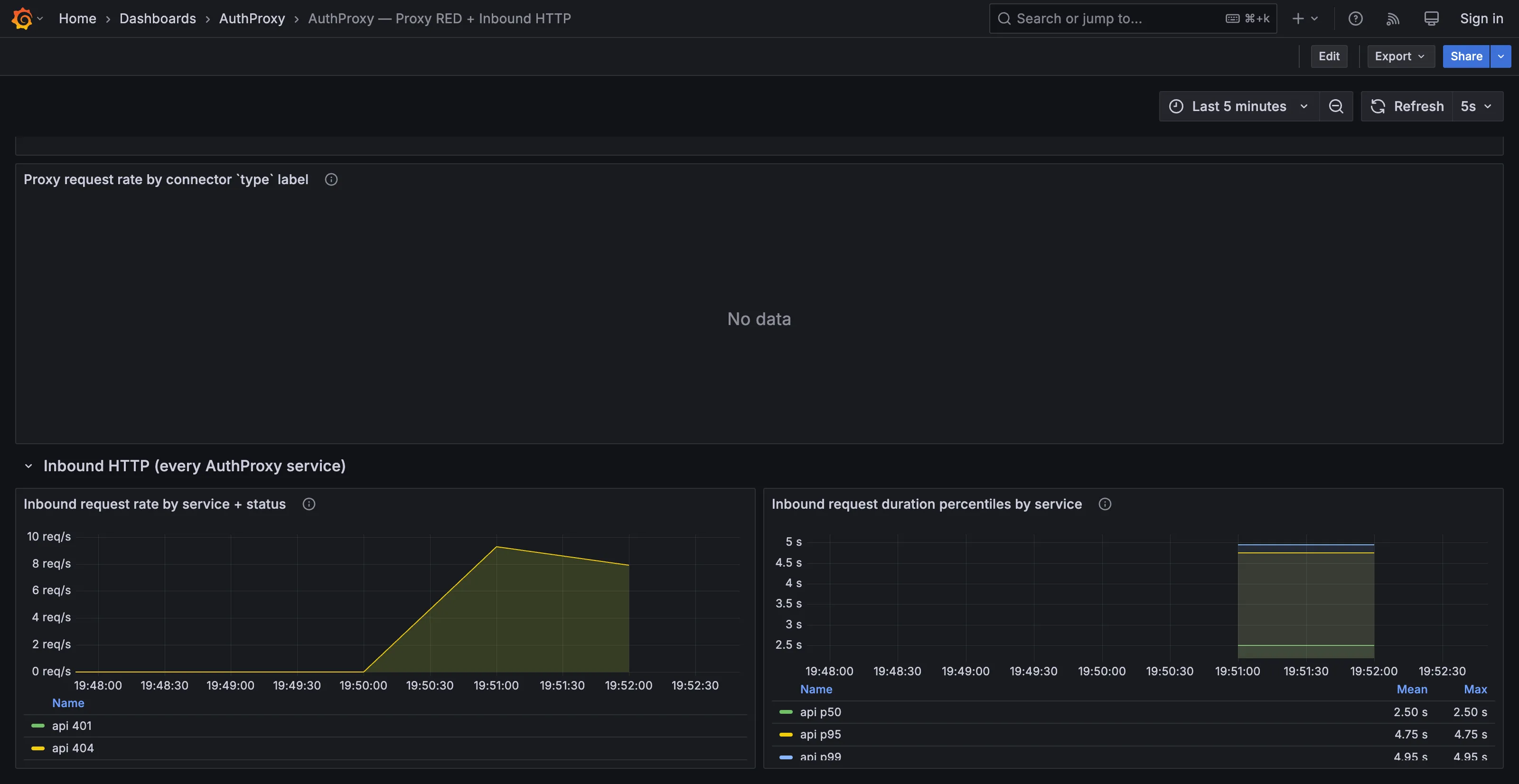This screenshot has height=784, width=1519.
Task: Click the yellow api p95 color swatch
Action: pyautogui.click(x=786, y=734)
